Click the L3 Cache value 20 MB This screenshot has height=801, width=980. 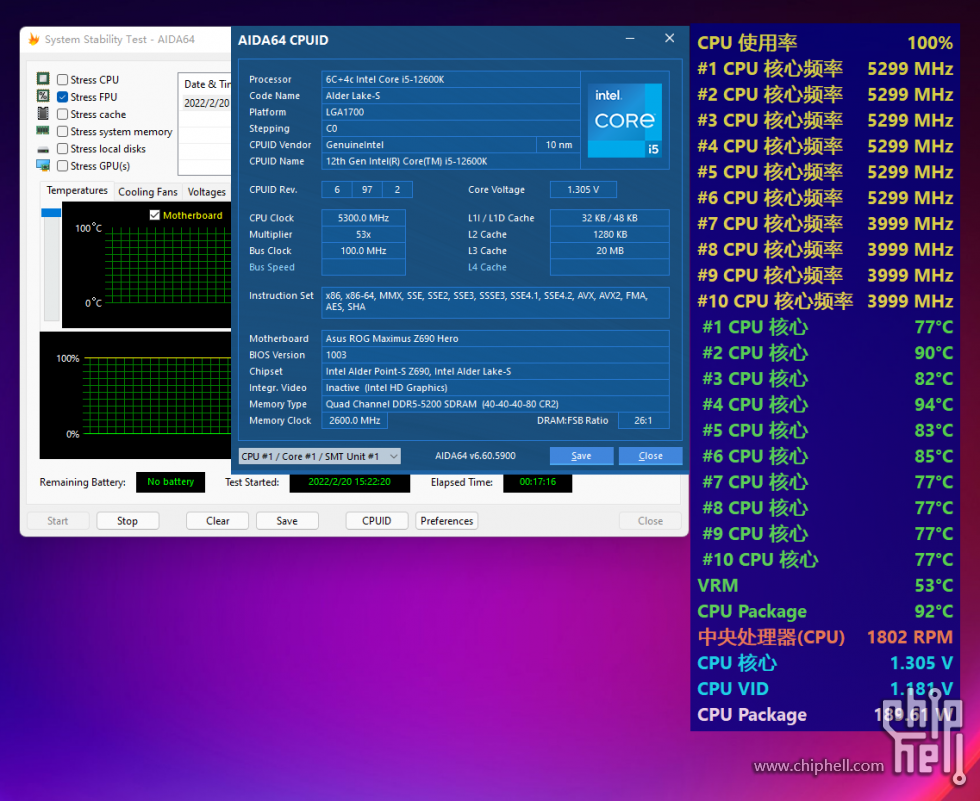coord(609,251)
